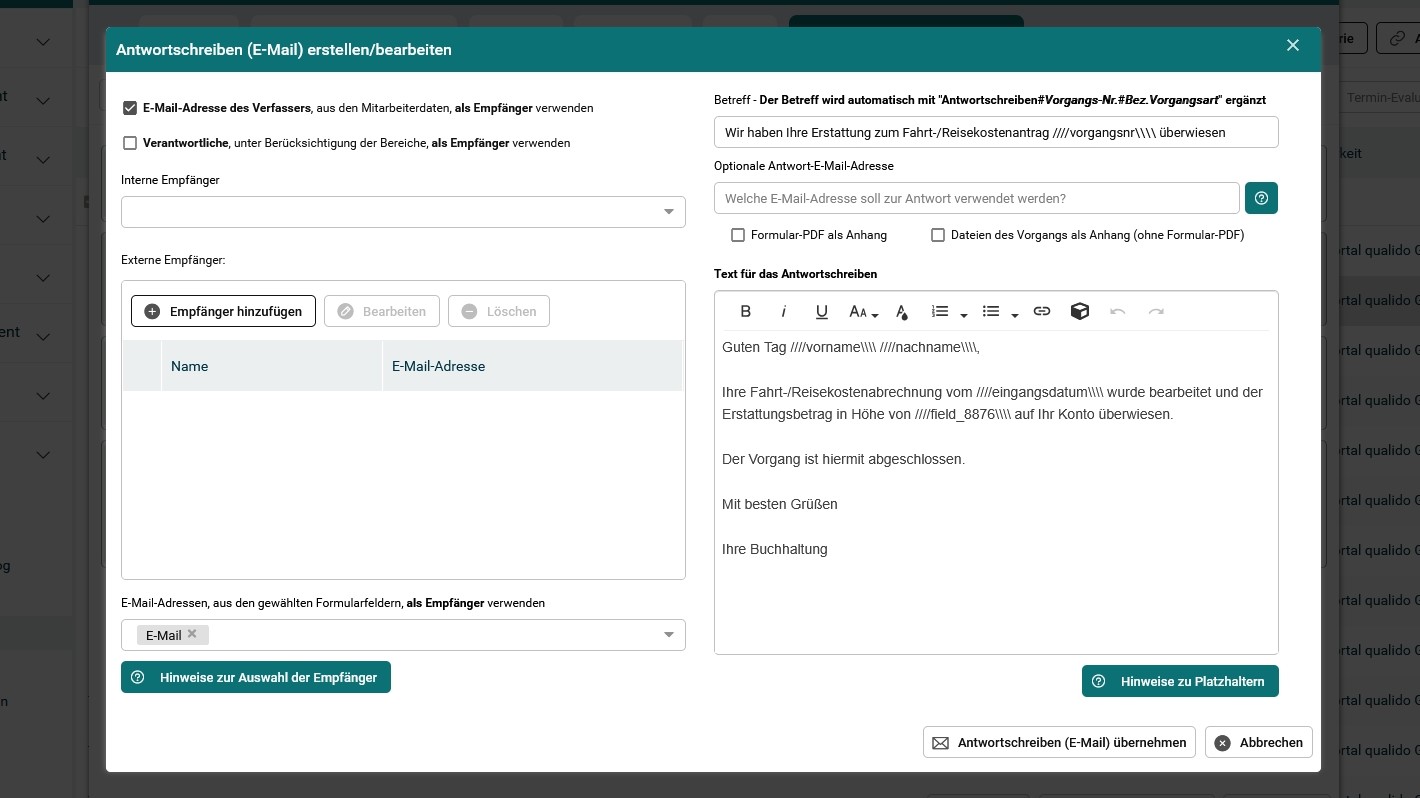This screenshot has width=1420, height=798.
Task: Insert a numbered list
Action: [x=940, y=311]
